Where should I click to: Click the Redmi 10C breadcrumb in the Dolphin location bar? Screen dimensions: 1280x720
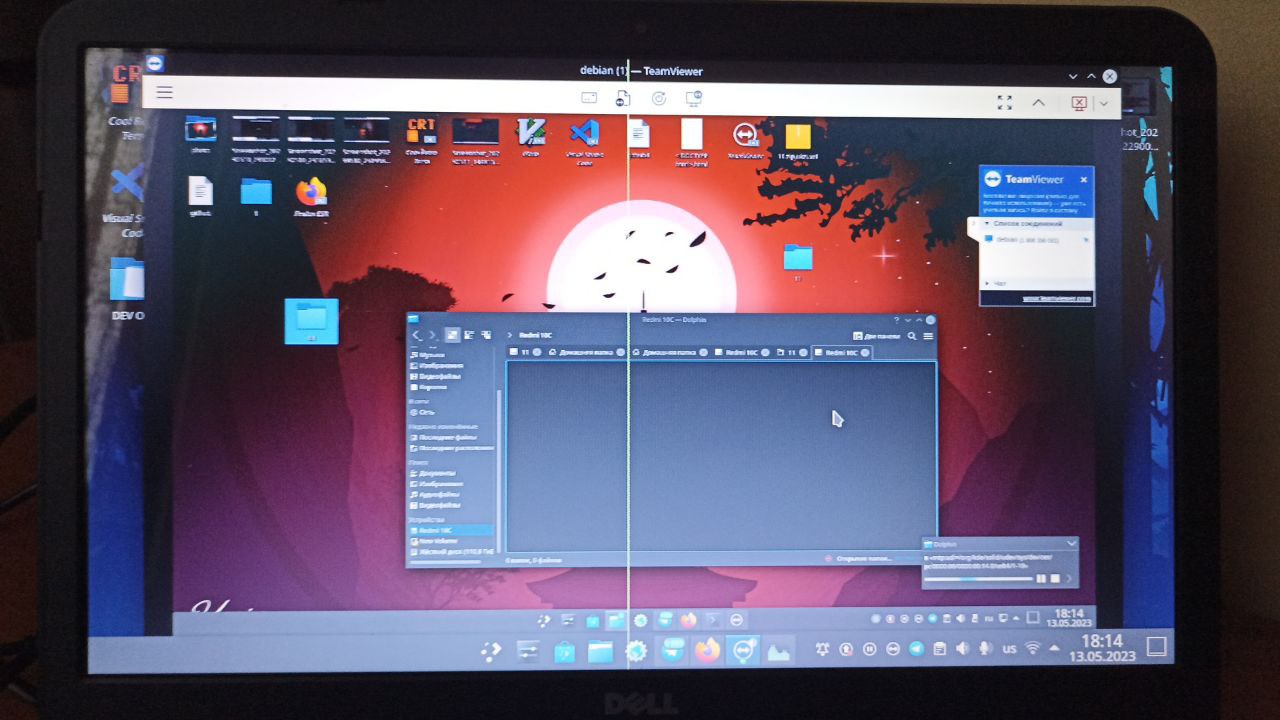tap(535, 335)
